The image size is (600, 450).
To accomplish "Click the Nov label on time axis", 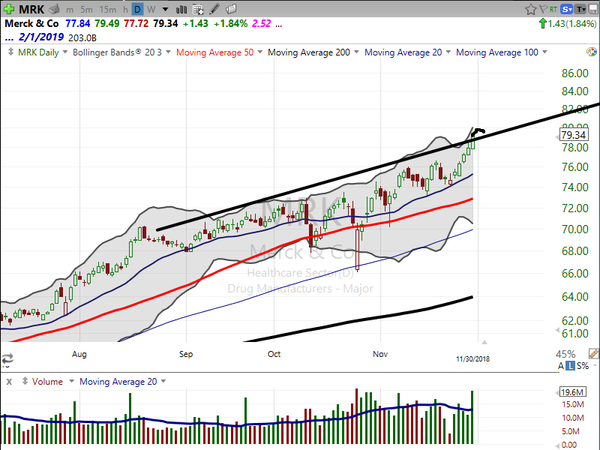I will coord(380,354).
